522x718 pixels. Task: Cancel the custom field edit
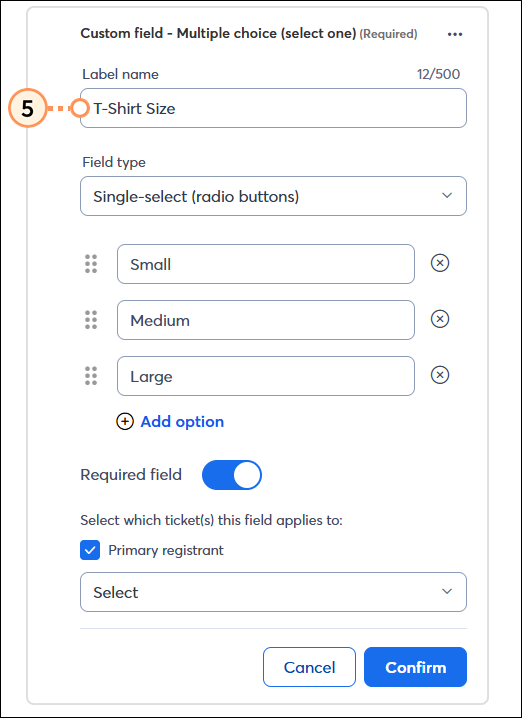(x=310, y=667)
